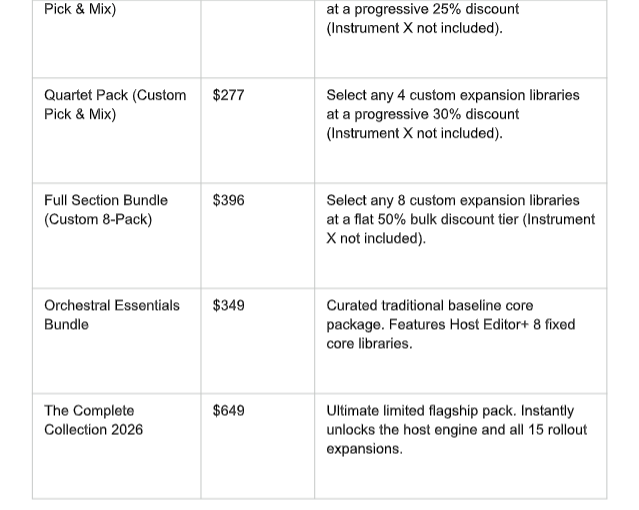The width and height of the screenshot is (639, 510).
Task: Select the Quartet Pack name cell
Action: [x=117, y=130]
